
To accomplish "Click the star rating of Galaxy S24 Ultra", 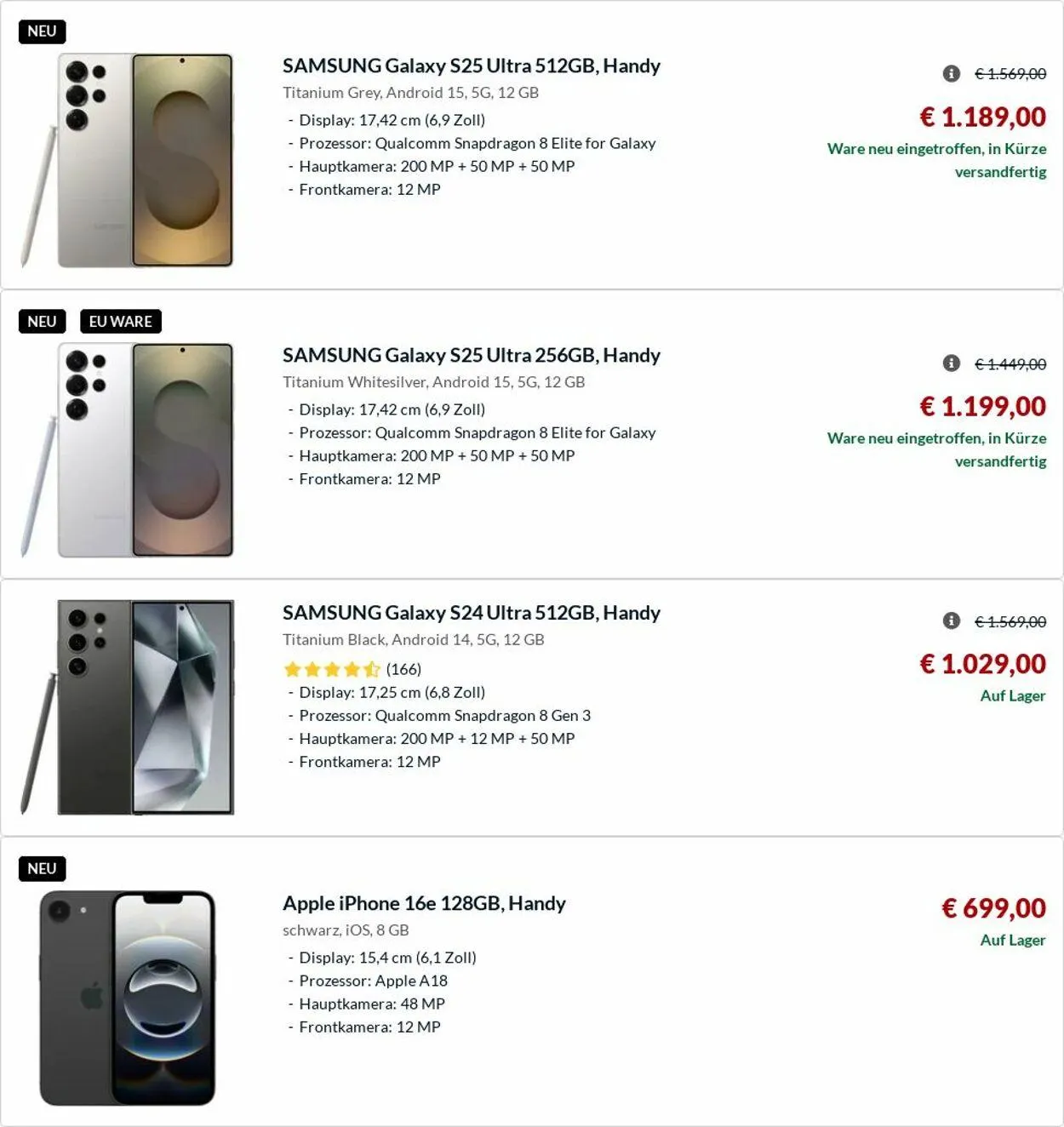I will pyautogui.click(x=332, y=669).
